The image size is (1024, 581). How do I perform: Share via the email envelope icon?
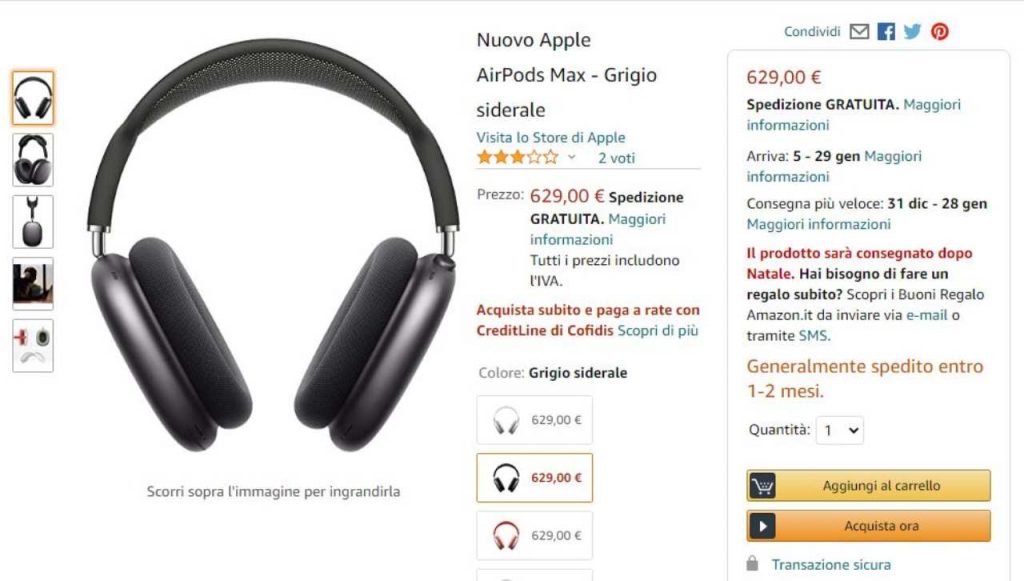coord(859,31)
